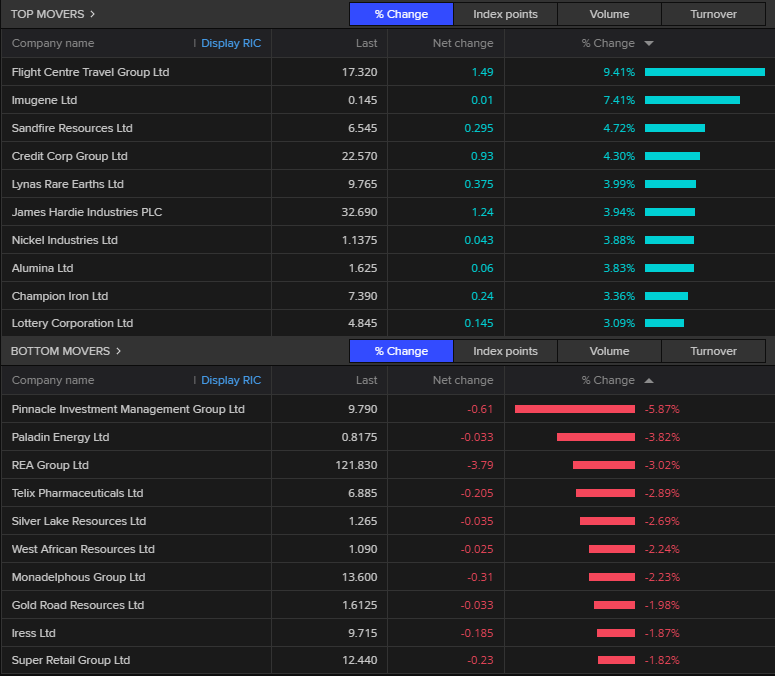Screen dimensions: 775x676
Task: Select Champion Iron Ltd company name
Action: [60, 296]
